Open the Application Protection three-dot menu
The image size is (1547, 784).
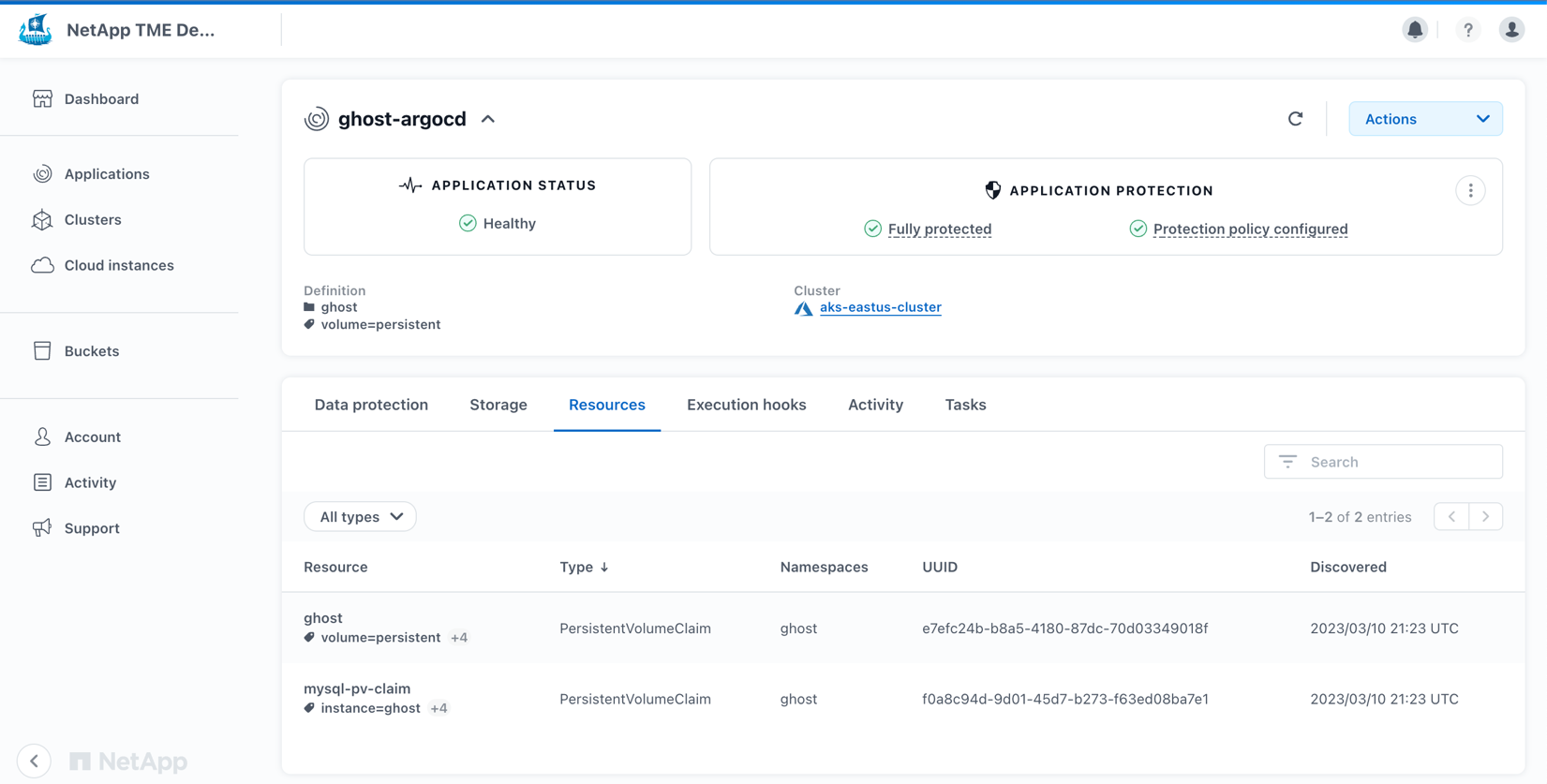(1470, 191)
